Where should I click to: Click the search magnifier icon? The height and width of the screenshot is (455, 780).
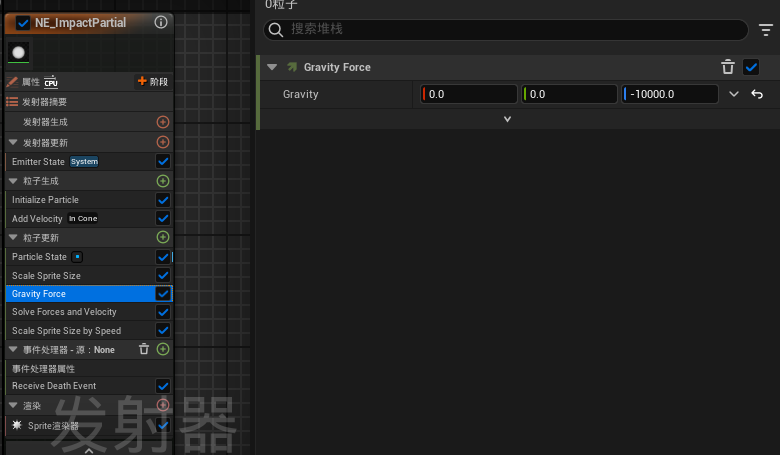click(276, 30)
